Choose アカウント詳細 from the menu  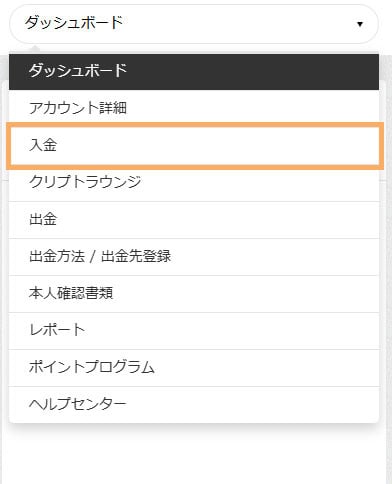[x=194, y=108]
